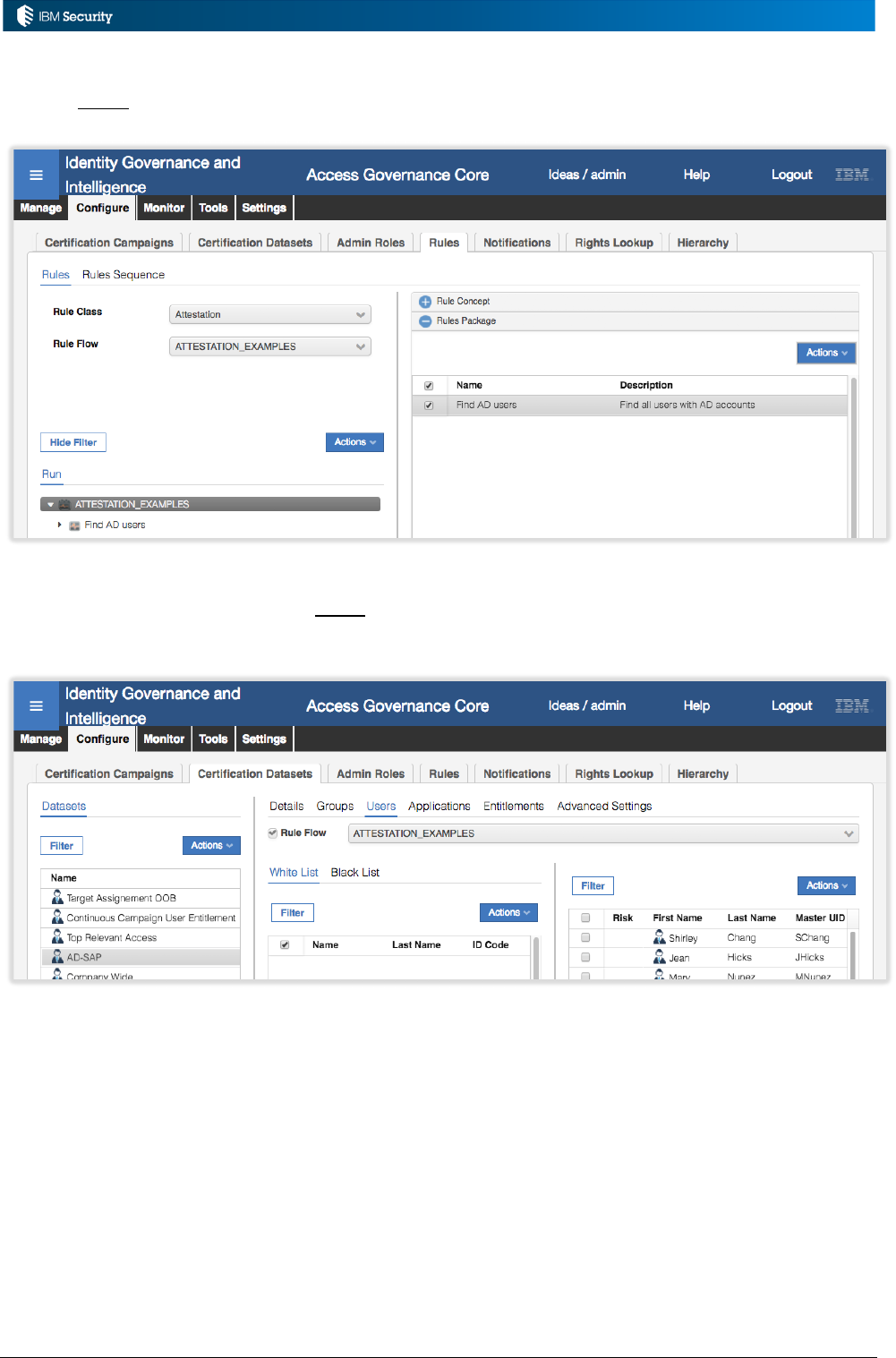The height and width of the screenshot is (1358, 896).
Task: Open the hamburger menu on the Certification Datasets page
Action: click(37, 706)
